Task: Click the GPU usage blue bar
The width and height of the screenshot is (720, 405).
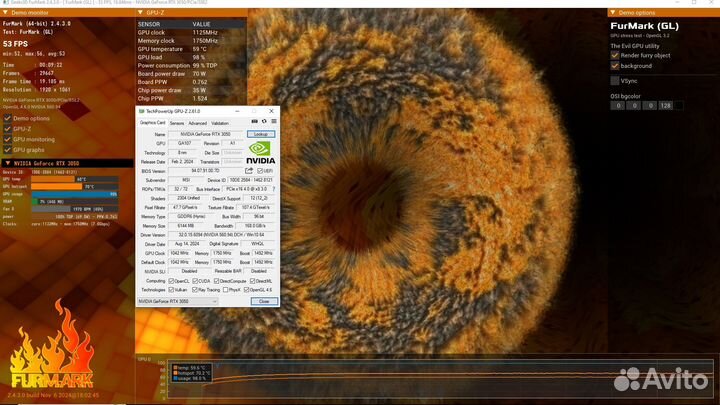Action: pos(74,194)
